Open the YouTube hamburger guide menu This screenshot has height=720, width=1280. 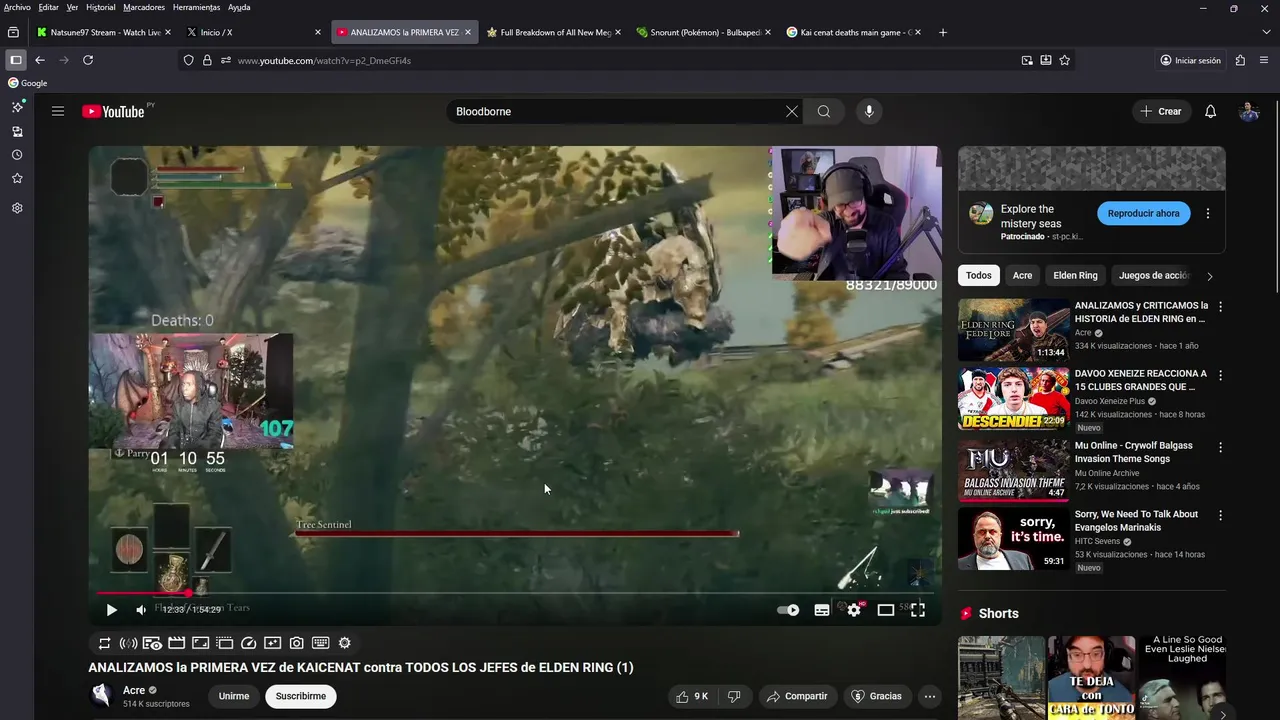(x=58, y=111)
